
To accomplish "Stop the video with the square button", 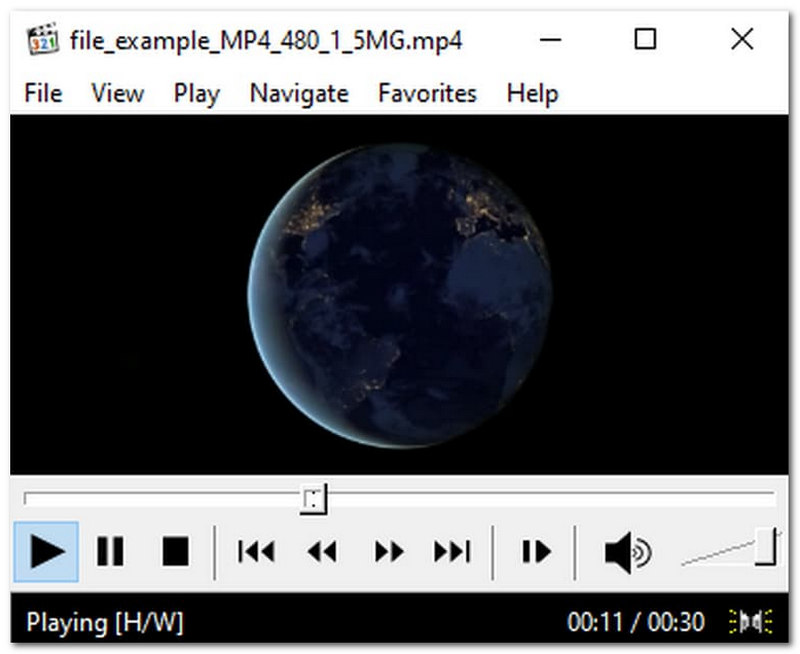I will click(x=175, y=552).
